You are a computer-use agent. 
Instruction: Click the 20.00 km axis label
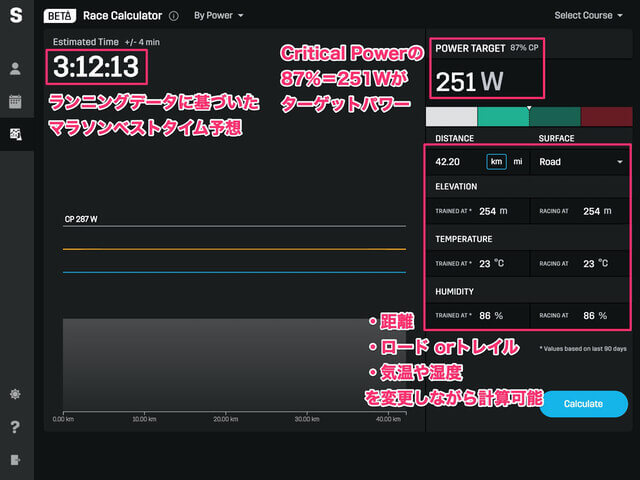(x=225, y=419)
